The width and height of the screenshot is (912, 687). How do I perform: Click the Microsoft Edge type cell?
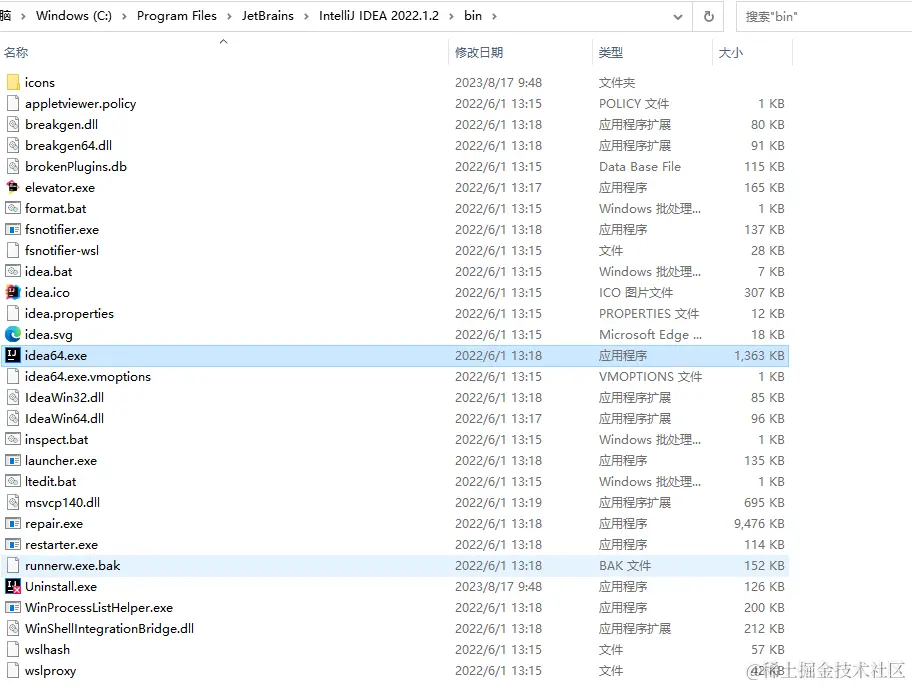pyautogui.click(x=650, y=334)
